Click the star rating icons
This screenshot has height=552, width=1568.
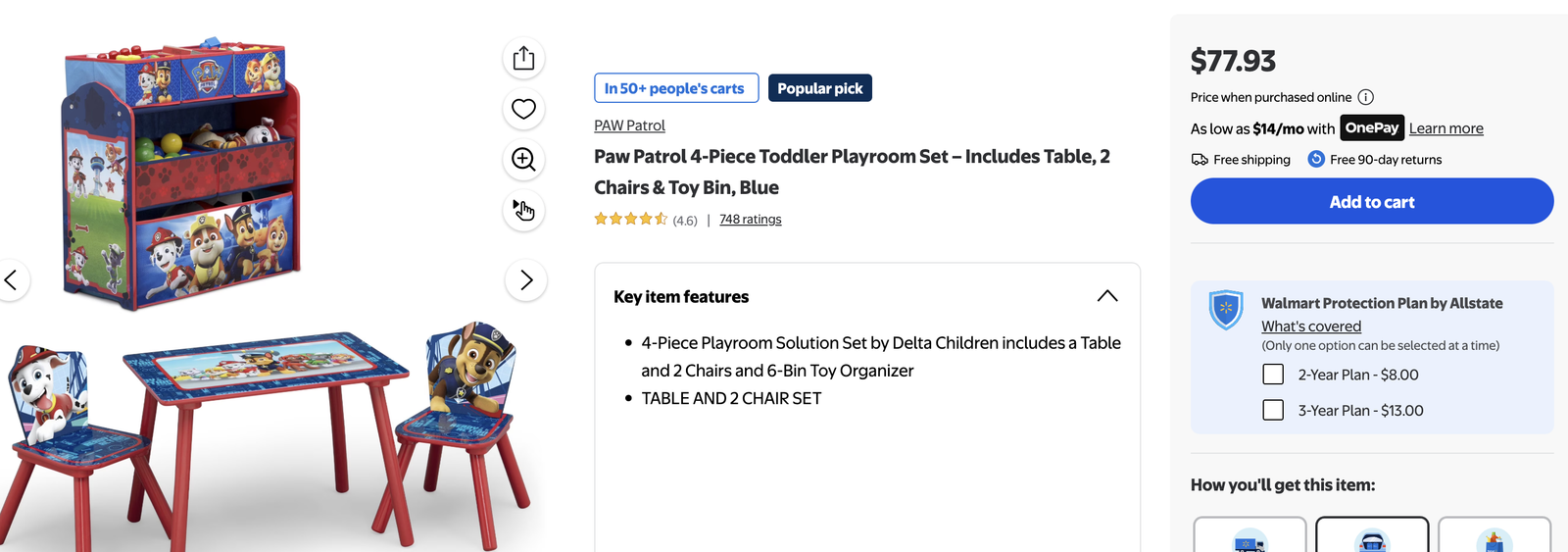click(630, 220)
